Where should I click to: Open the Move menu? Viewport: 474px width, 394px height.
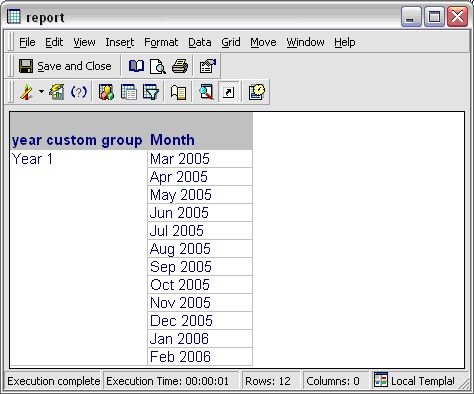263,42
